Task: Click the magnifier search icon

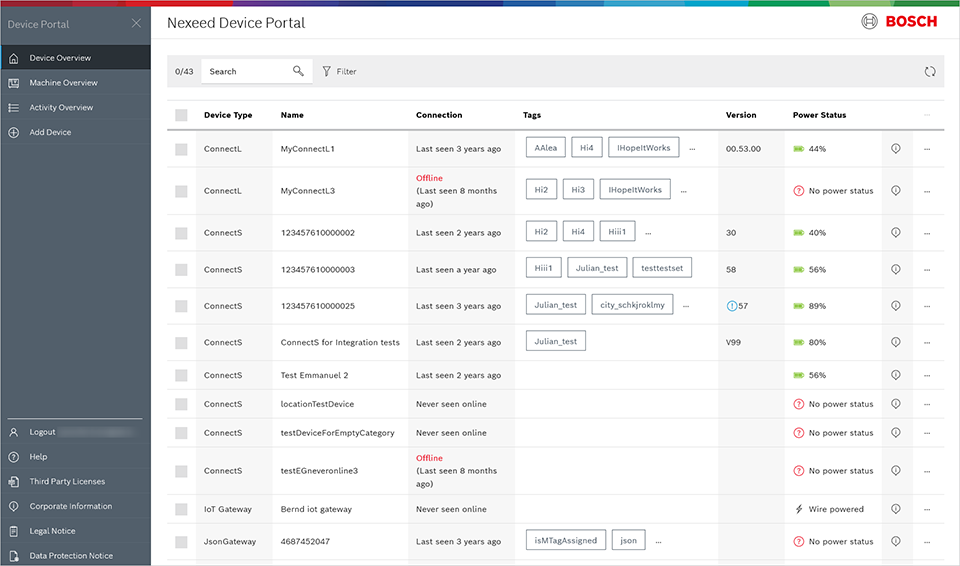Action: 298,71
